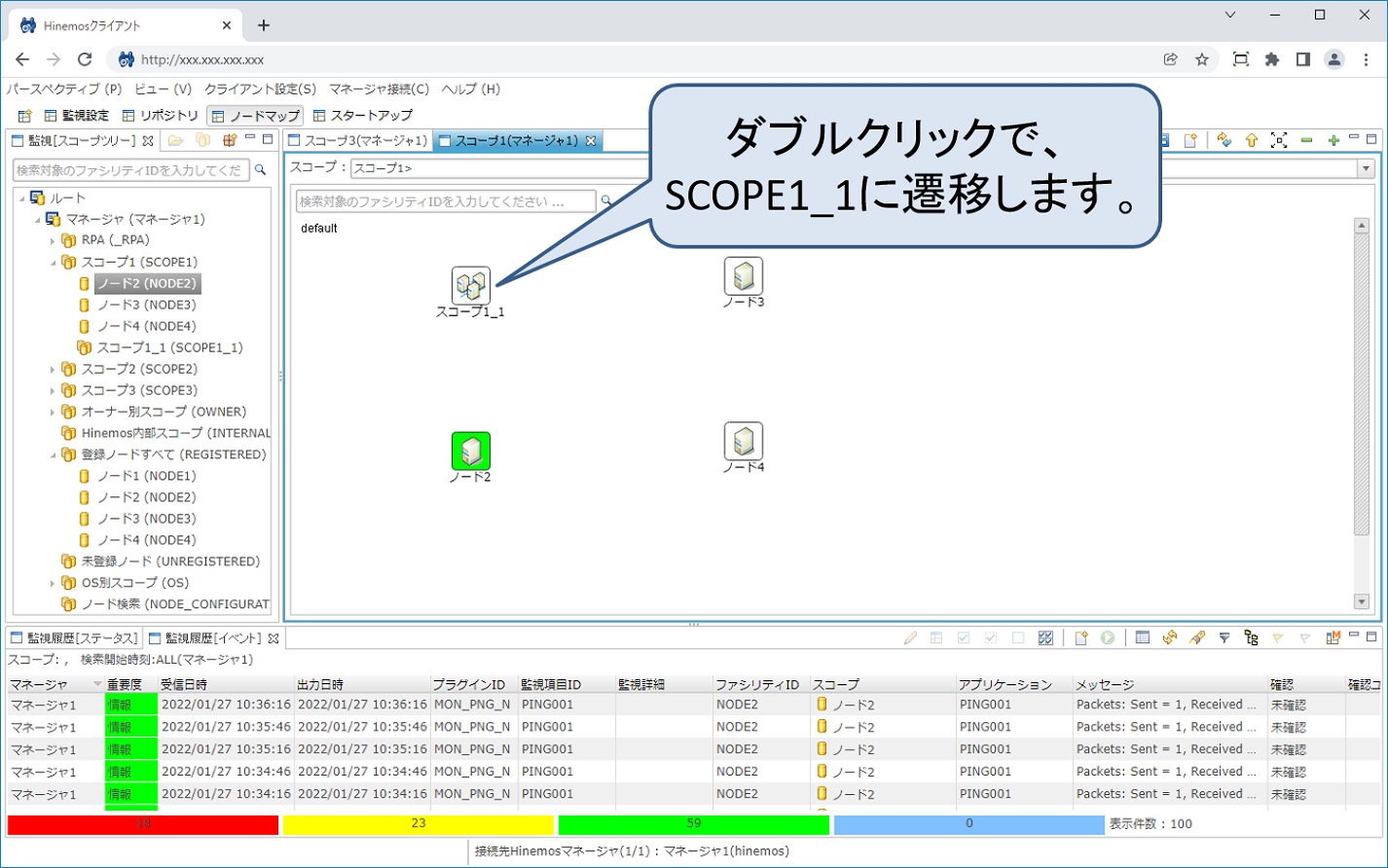Go up one scope level in node map
The width and height of the screenshot is (1388, 868).
coord(1252,140)
